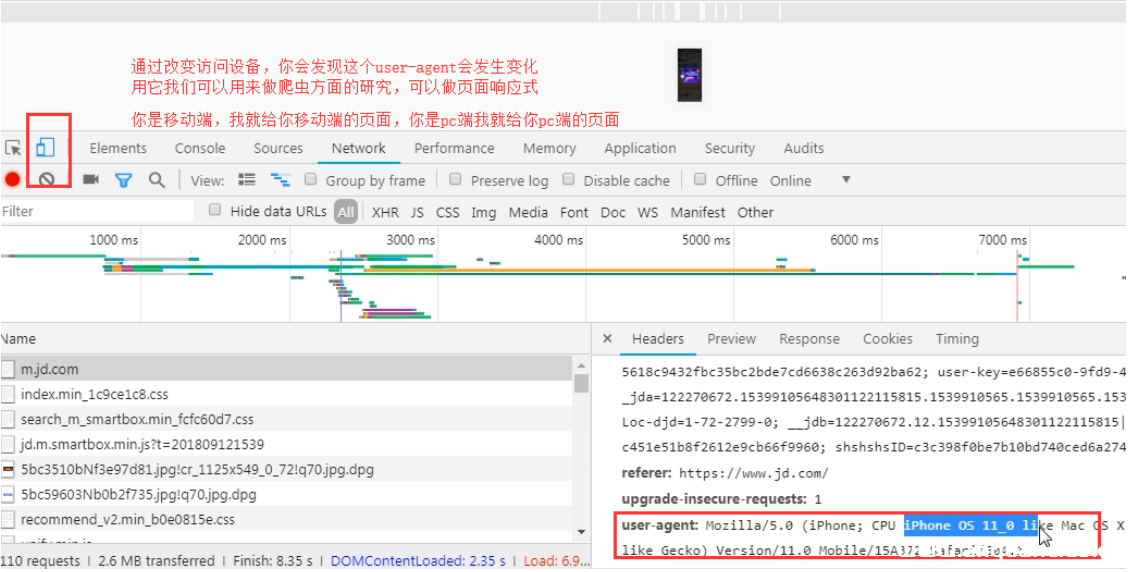Image resolution: width=1133 pixels, height=572 pixels.
Task: Filter requests by XHR
Action: (385, 212)
